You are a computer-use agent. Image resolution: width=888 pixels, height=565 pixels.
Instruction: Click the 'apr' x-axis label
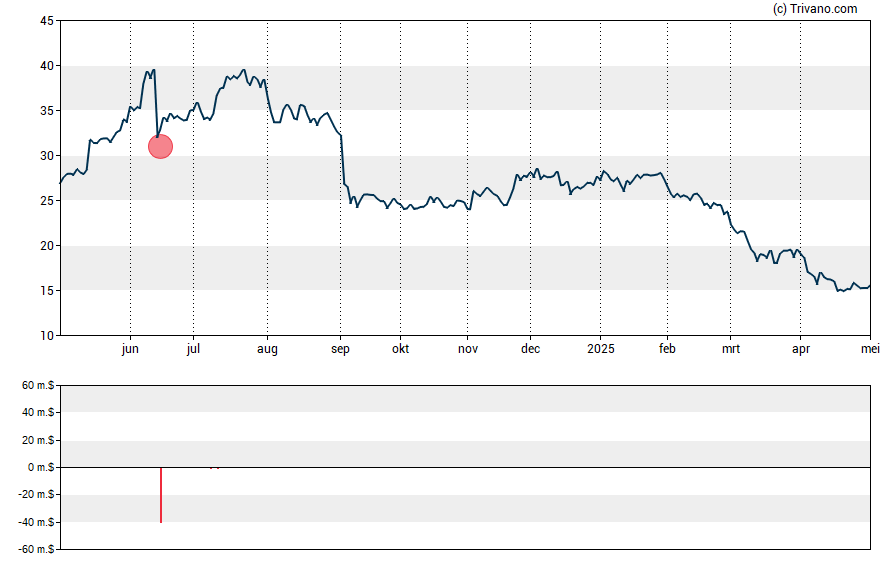[x=801, y=349]
